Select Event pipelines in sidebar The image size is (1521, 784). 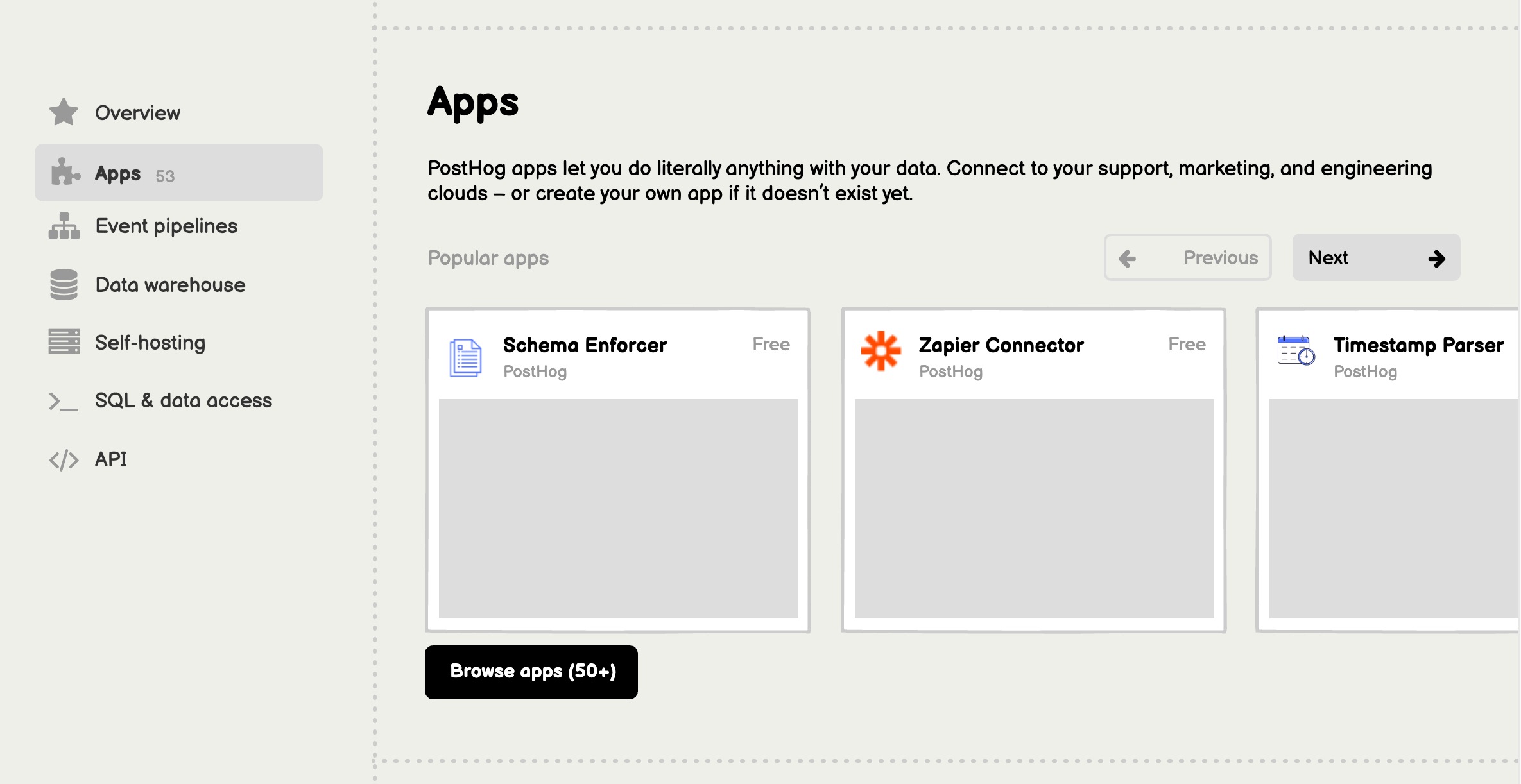point(166,226)
